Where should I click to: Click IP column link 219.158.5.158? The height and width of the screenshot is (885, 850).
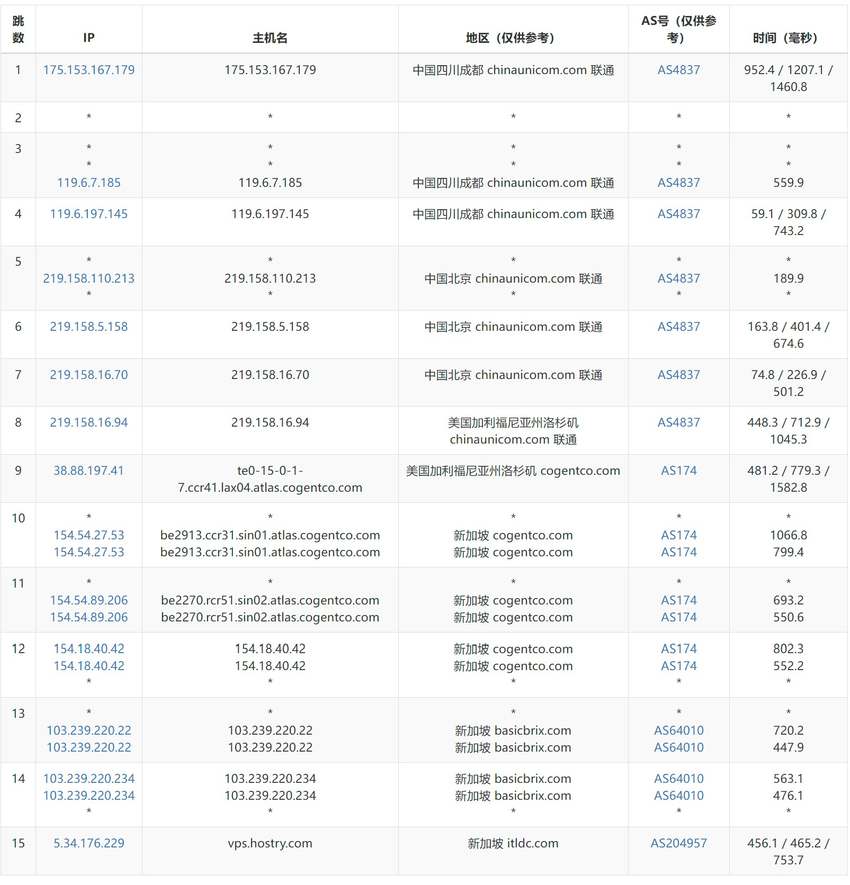(89, 327)
